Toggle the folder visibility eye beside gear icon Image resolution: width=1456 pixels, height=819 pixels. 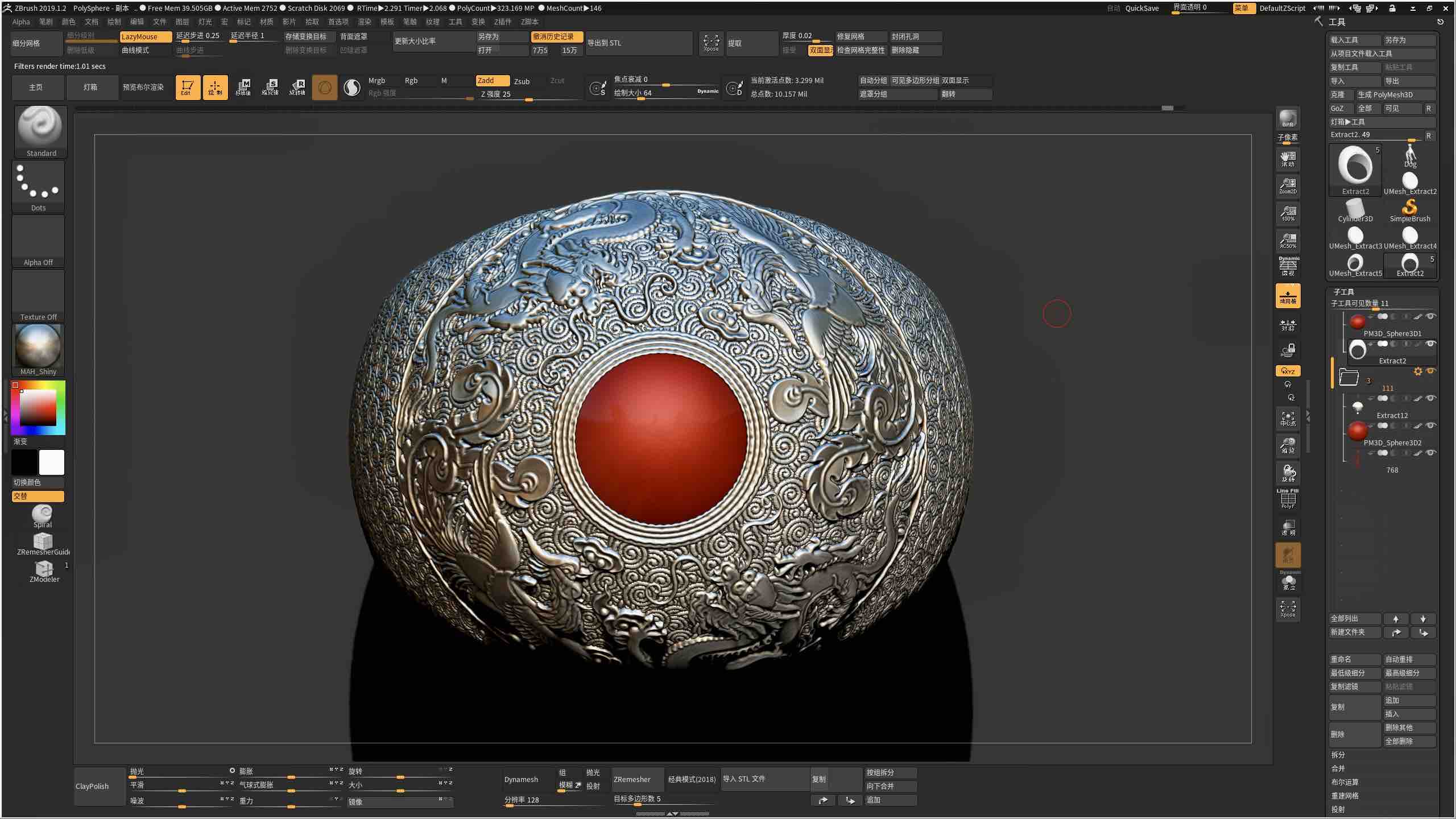tap(1430, 371)
